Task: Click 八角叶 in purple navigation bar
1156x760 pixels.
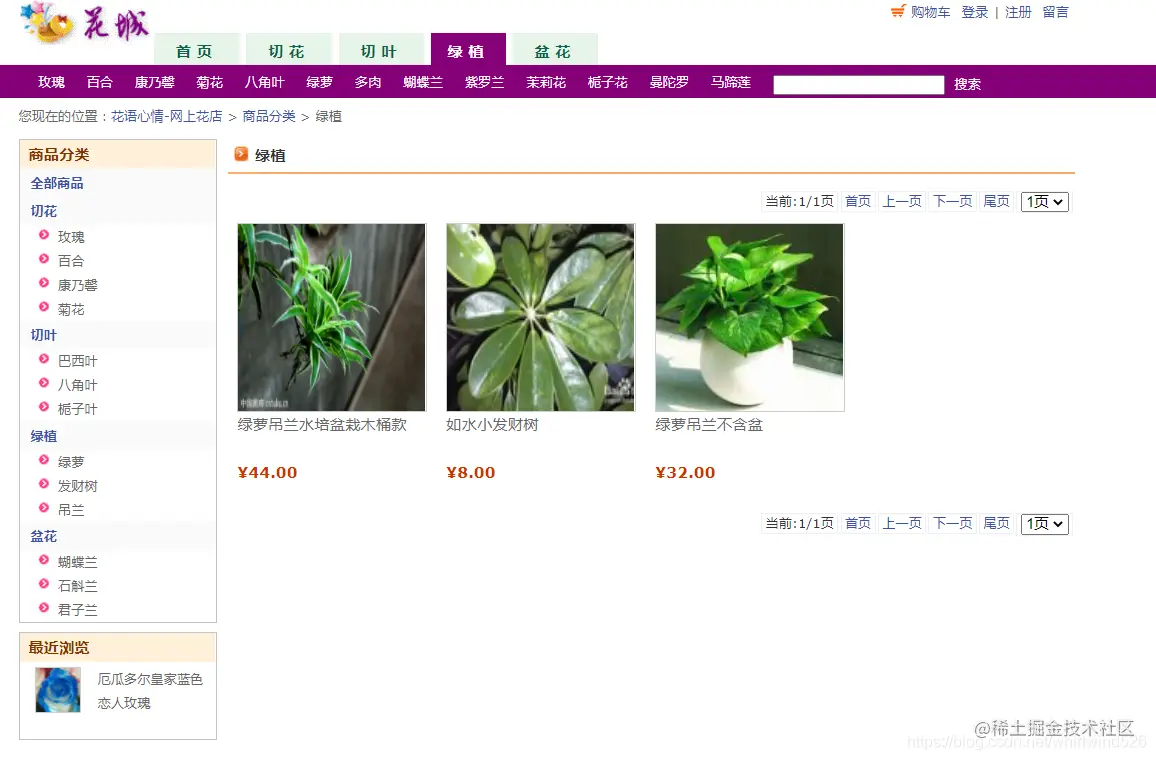Action: tap(265, 83)
